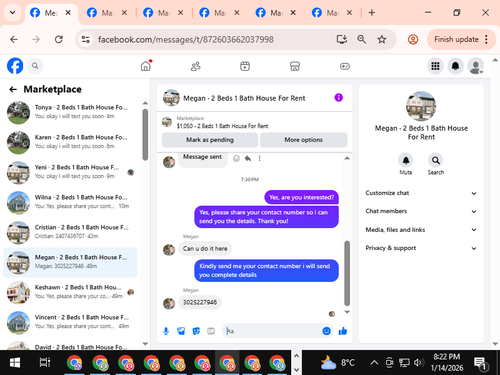Image resolution: width=500 pixels, height=375 pixels.
Task: Click install app icon in address bar
Action: click(342, 40)
